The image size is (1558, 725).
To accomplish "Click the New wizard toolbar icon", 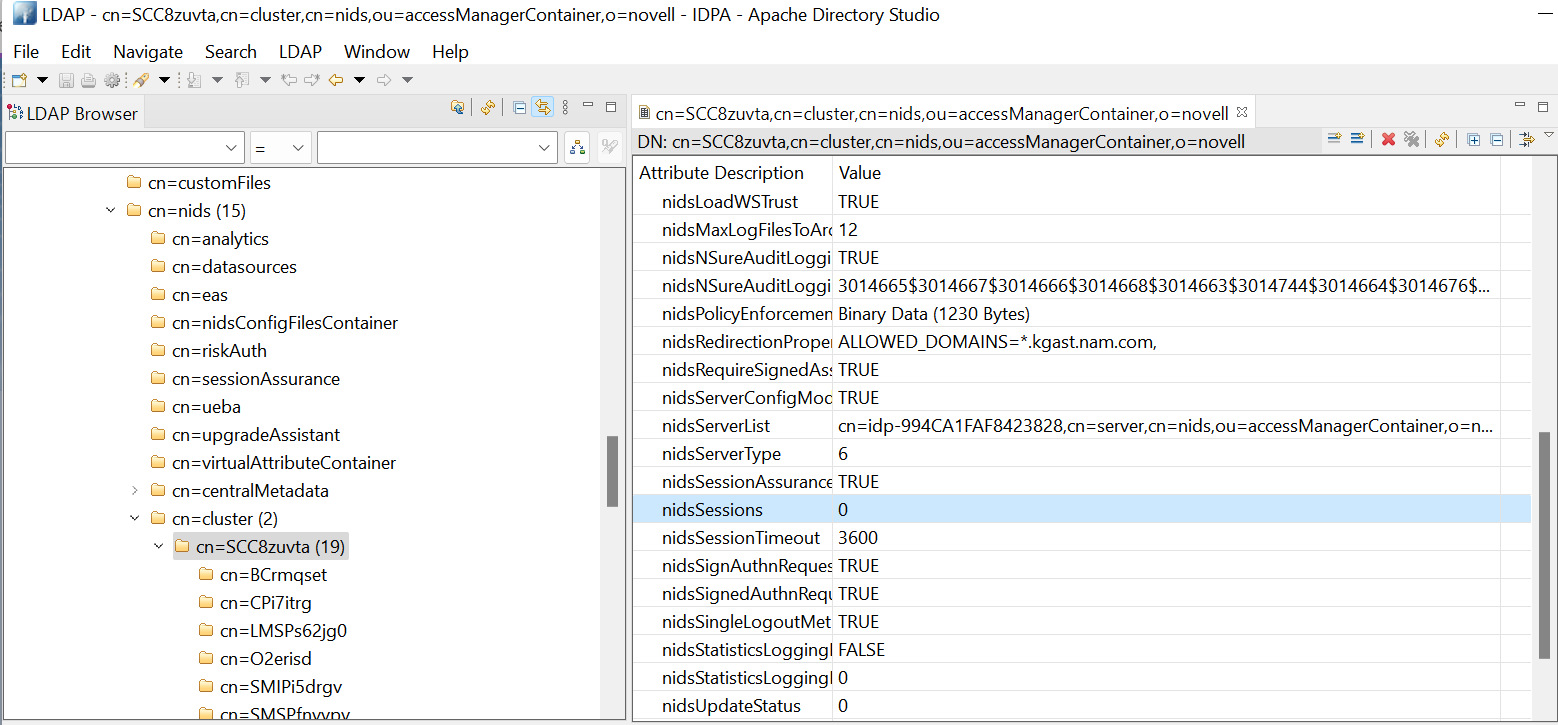I will click(19, 80).
